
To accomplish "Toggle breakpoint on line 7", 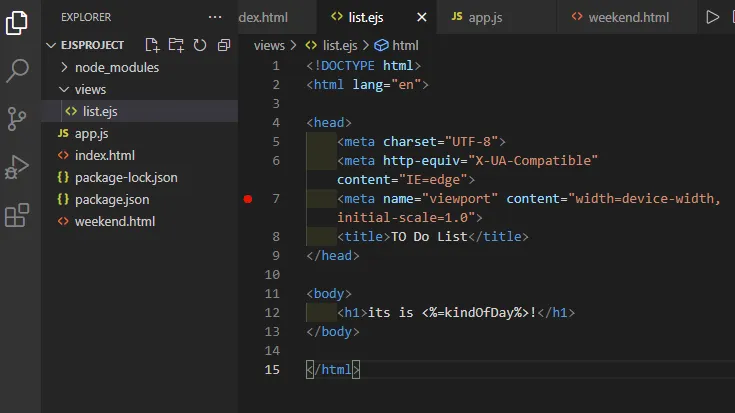I will (x=248, y=199).
